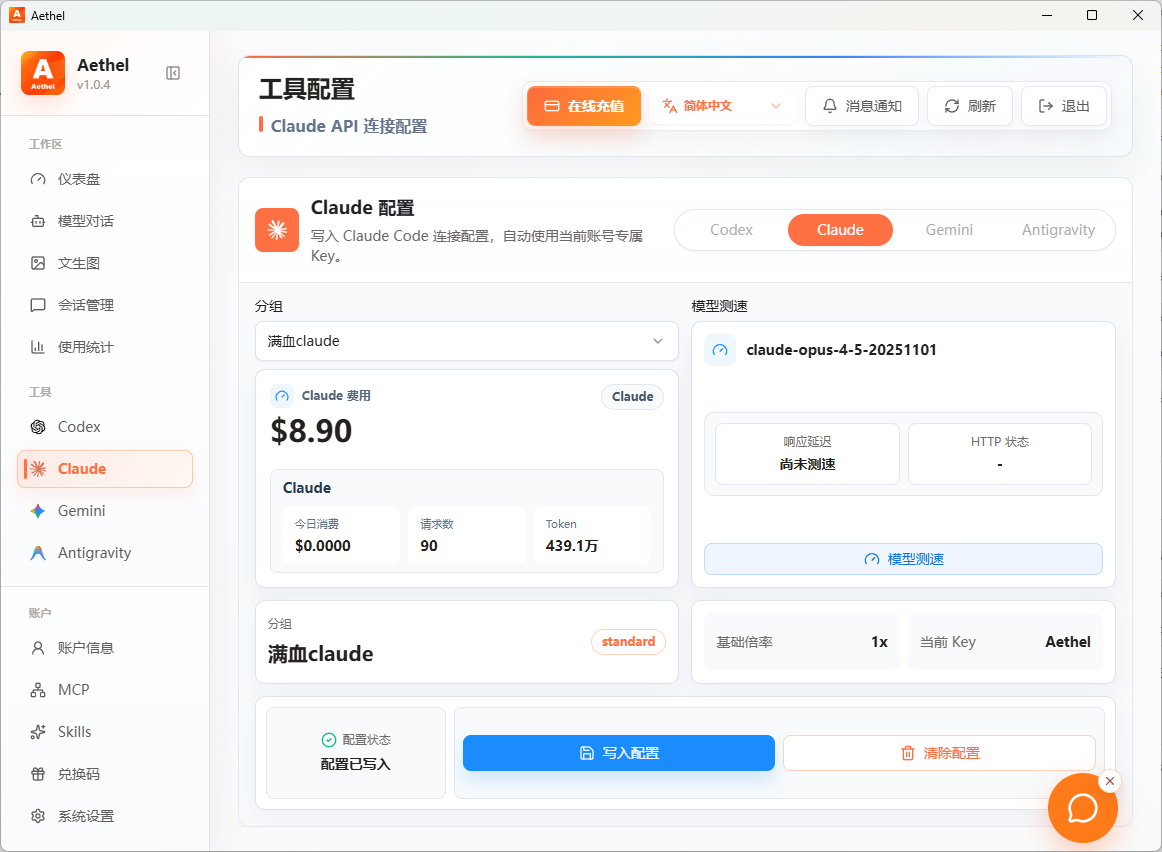Click the Aethel logo in the sidebar
This screenshot has height=852, width=1162.
[43, 73]
